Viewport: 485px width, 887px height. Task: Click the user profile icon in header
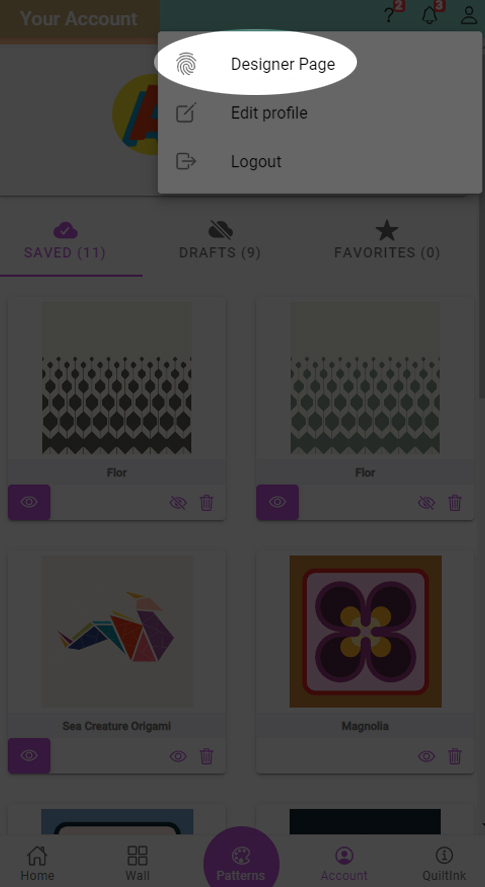click(469, 15)
